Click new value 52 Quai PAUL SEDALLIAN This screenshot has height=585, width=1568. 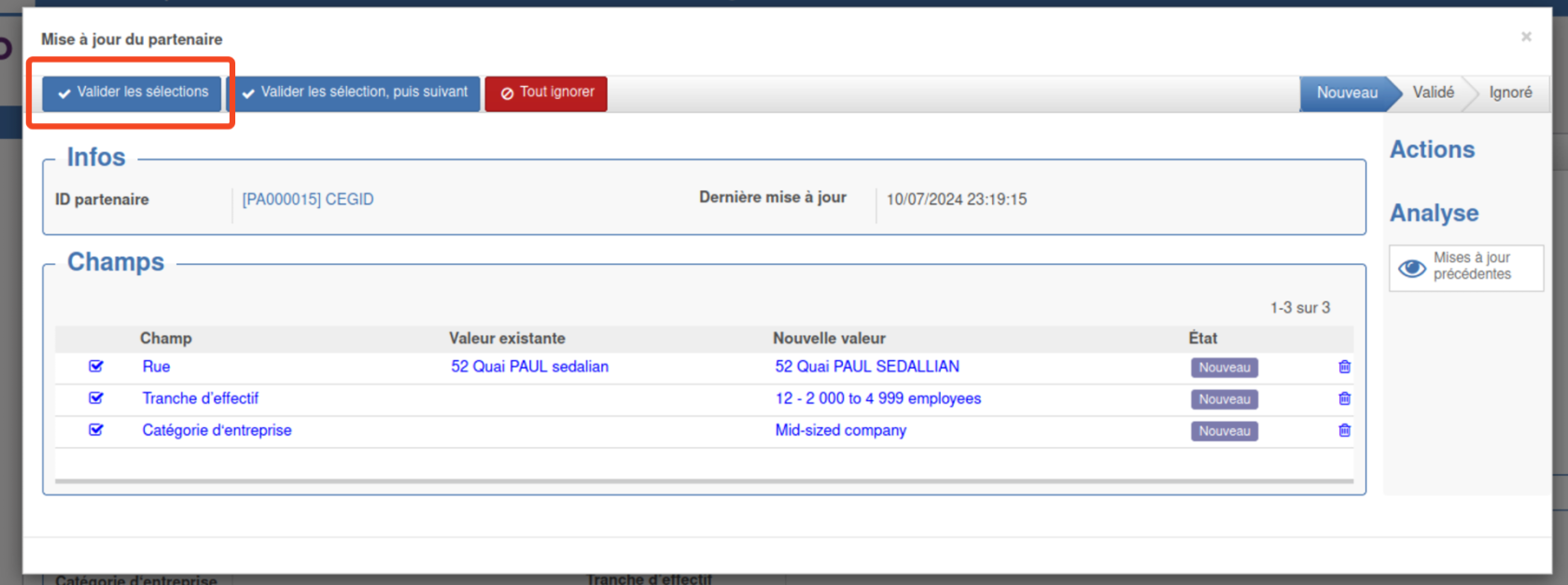pos(867,367)
